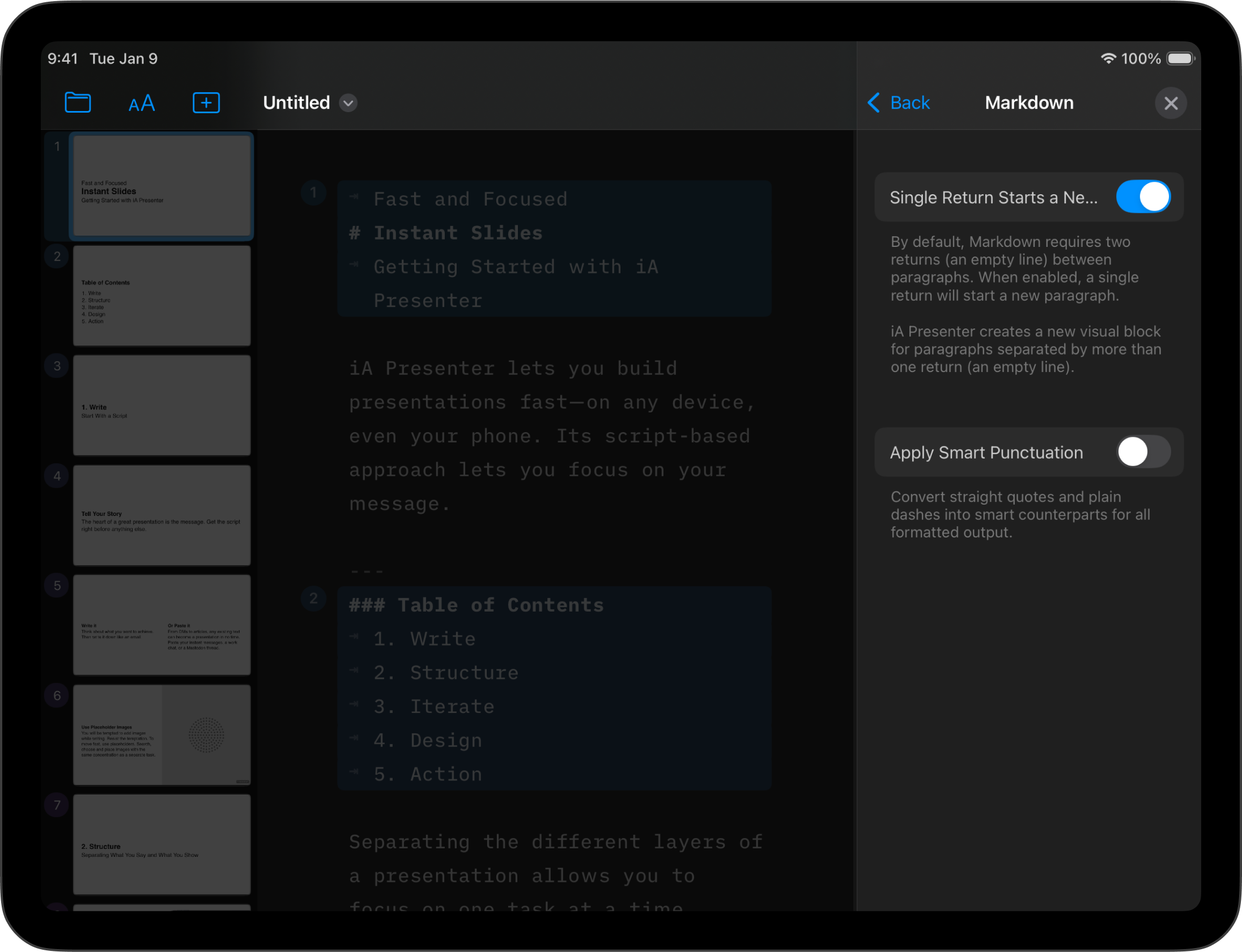Select the Table of Contents slide thumbnail

pos(161,296)
